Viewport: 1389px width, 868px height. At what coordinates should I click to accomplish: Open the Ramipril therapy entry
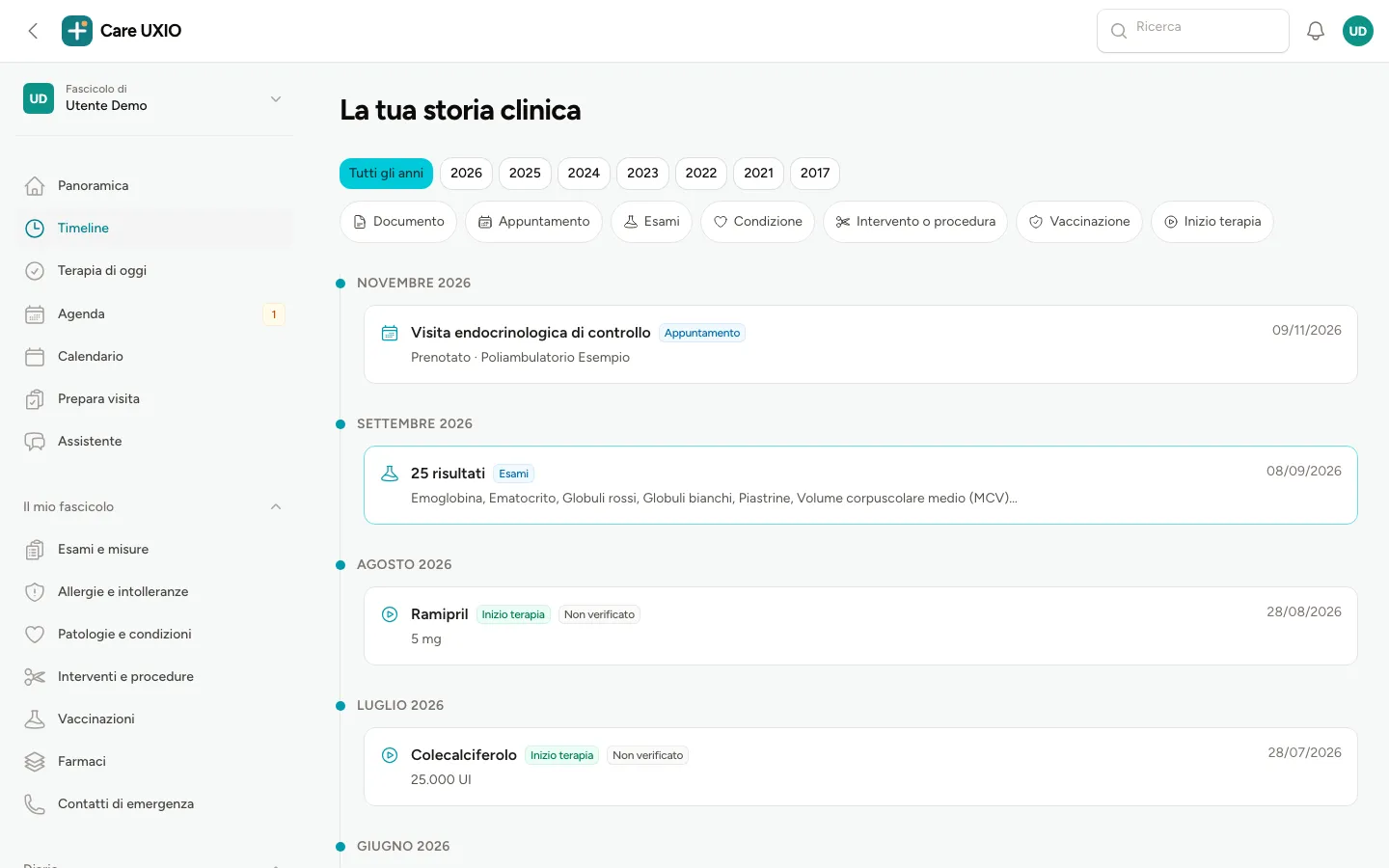[860, 626]
